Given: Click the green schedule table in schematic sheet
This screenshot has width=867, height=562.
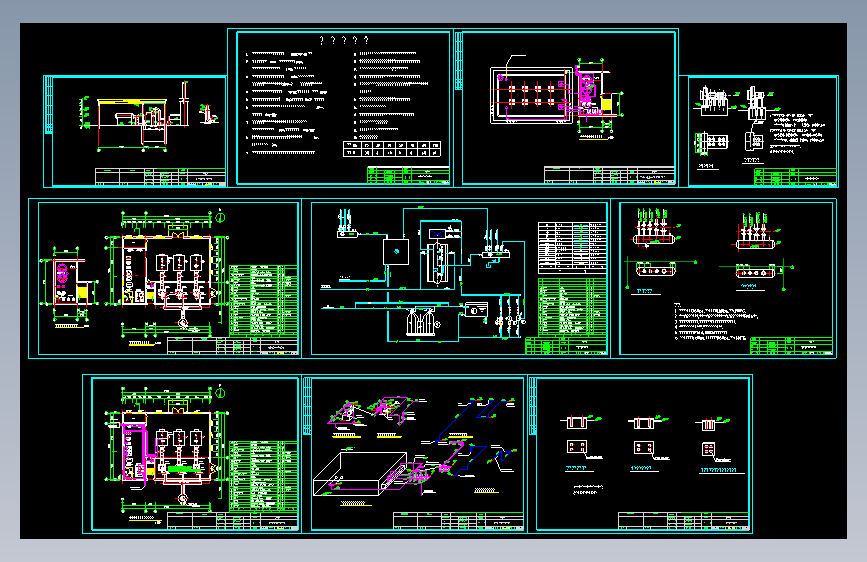Looking at the screenshot, I should [572, 307].
